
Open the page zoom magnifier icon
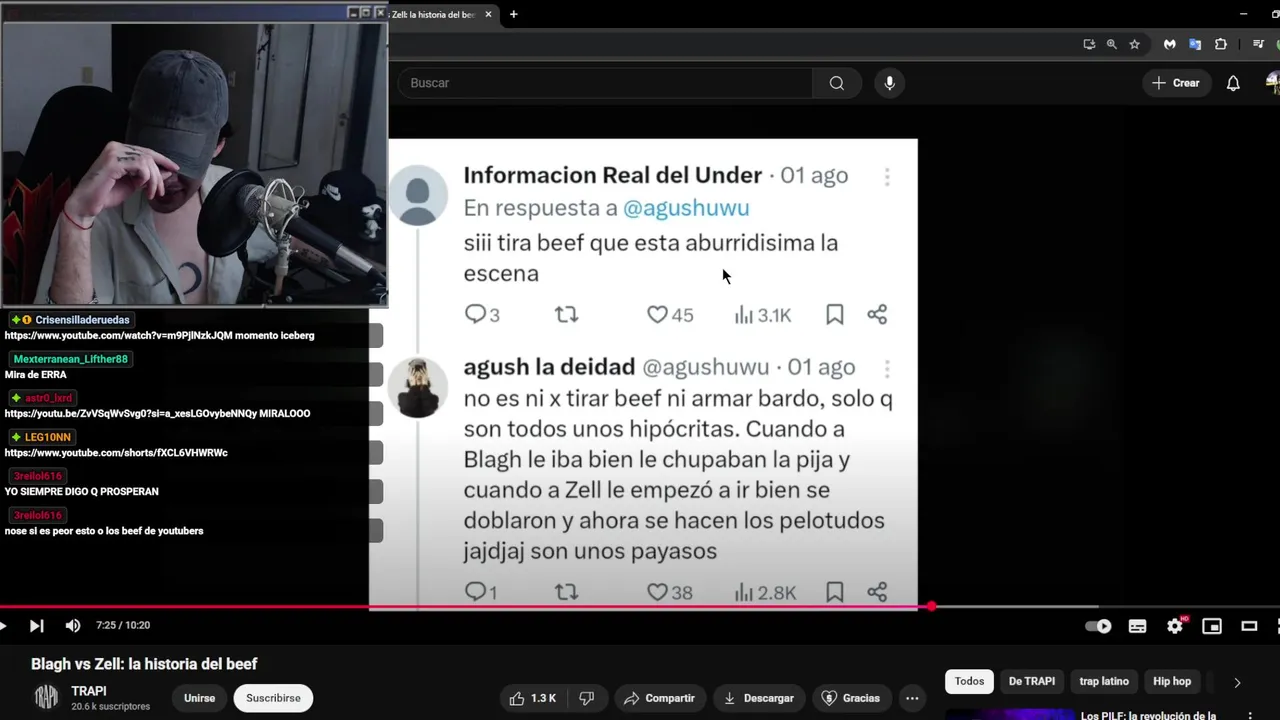(1111, 44)
